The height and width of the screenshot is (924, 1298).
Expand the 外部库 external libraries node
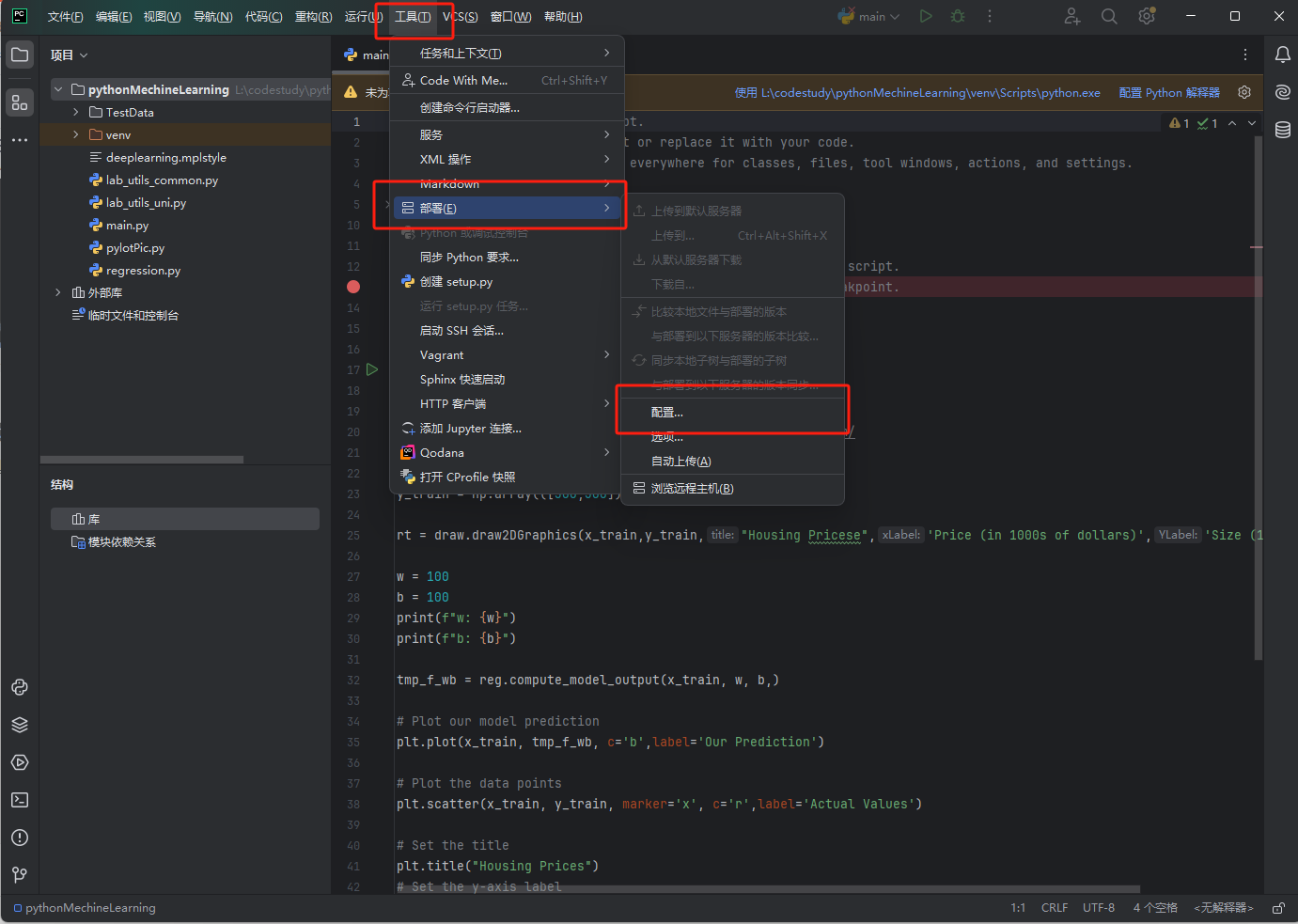pyautogui.click(x=58, y=292)
